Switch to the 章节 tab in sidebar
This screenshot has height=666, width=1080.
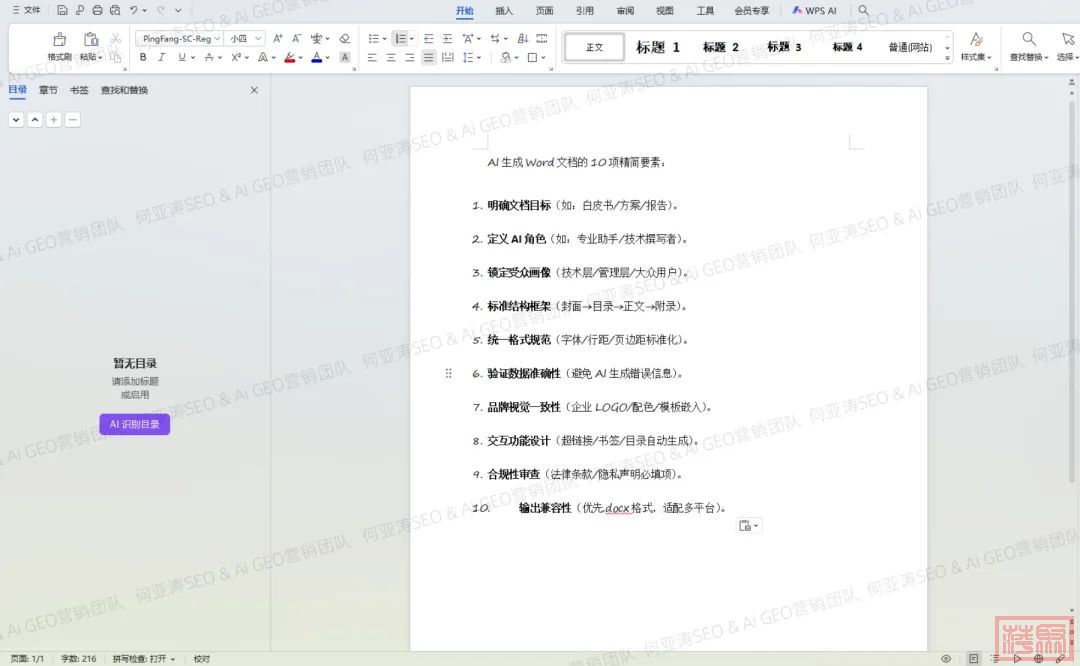[x=48, y=90]
